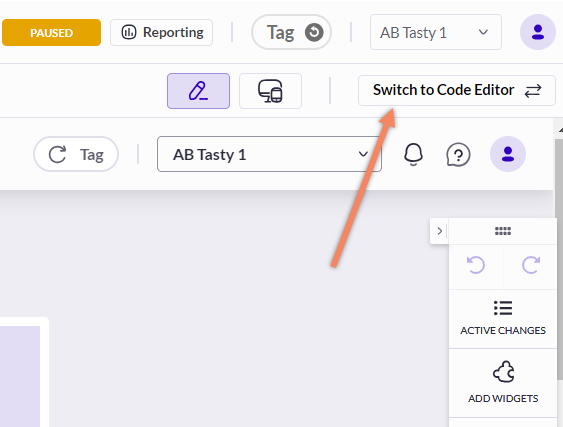Open the device preview icon
This screenshot has width=563, height=427.
pyautogui.click(x=270, y=91)
